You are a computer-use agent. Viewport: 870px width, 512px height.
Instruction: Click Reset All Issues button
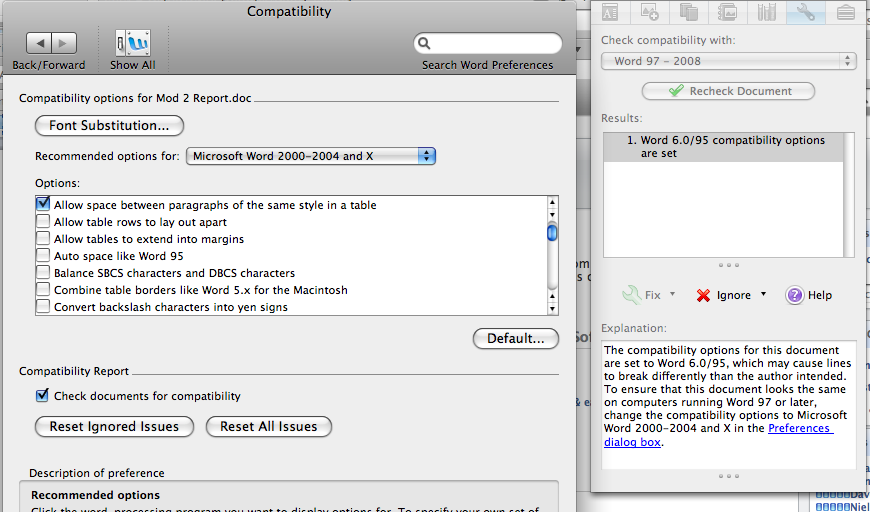click(x=269, y=427)
